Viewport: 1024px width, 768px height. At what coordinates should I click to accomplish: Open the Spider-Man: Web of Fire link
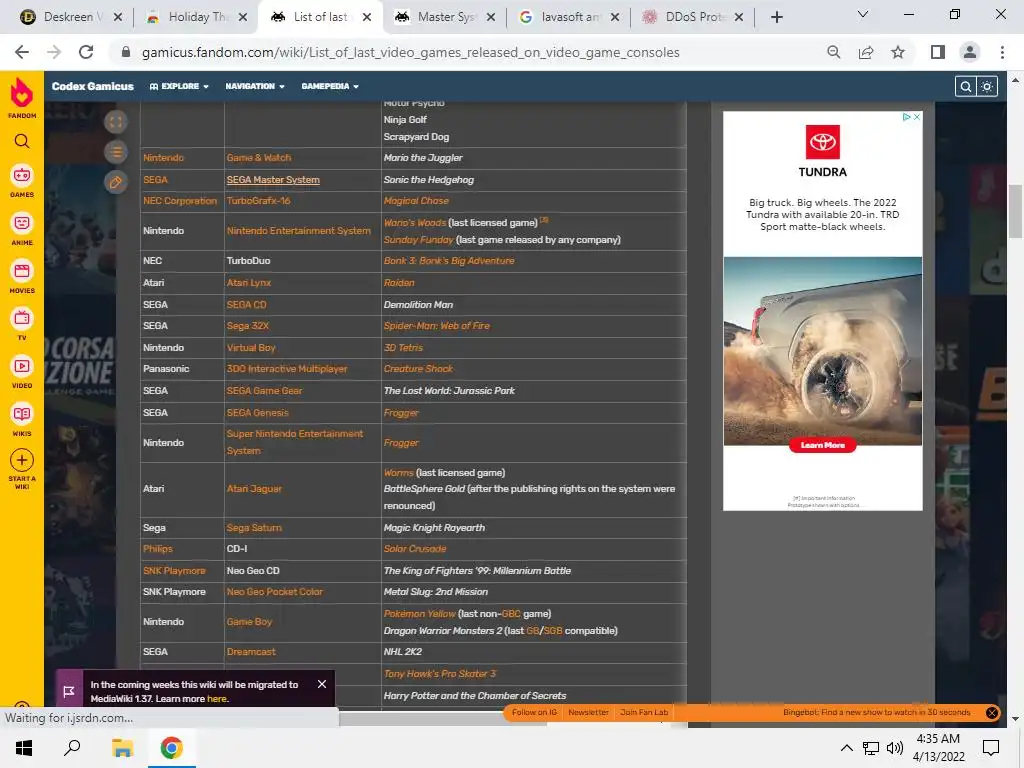[436, 326]
